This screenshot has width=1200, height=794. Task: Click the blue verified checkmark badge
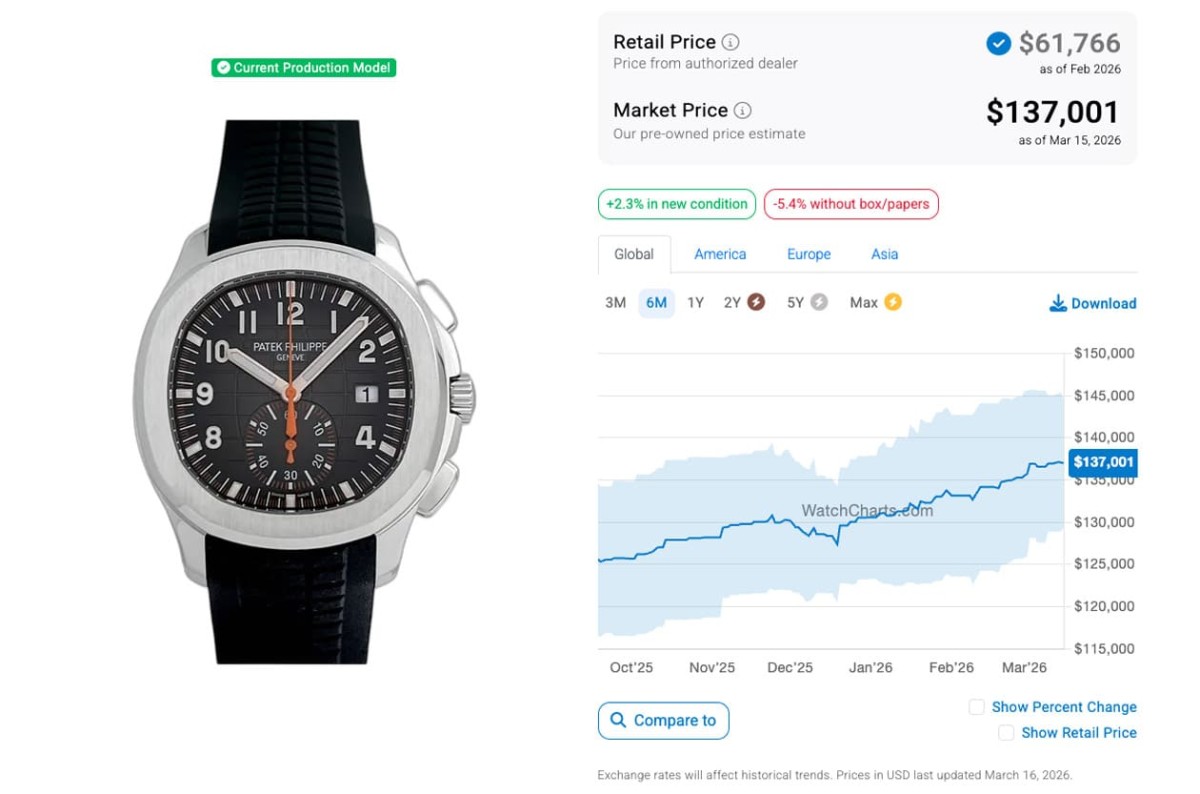click(998, 43)
